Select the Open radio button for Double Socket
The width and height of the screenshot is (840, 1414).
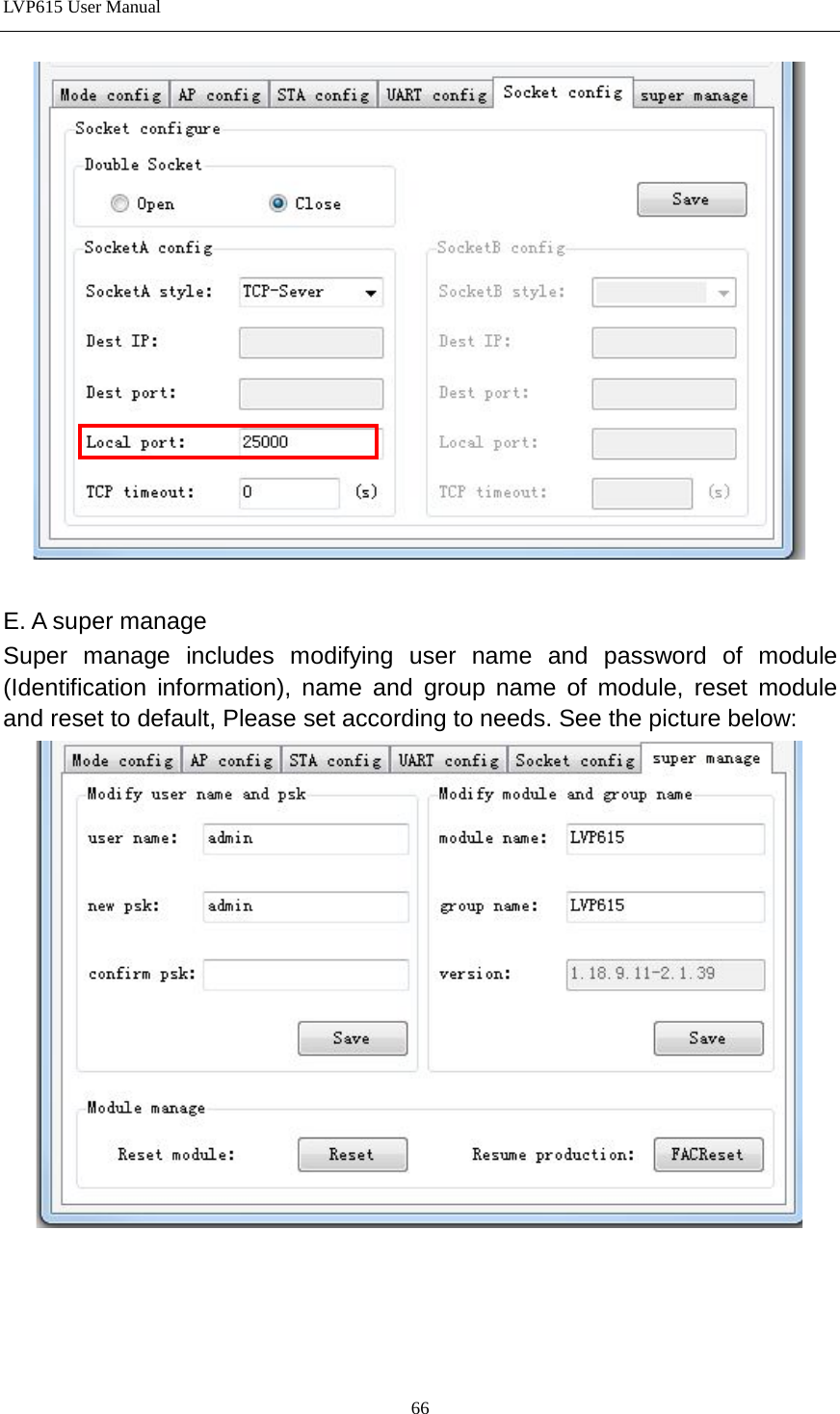[119, 203]
